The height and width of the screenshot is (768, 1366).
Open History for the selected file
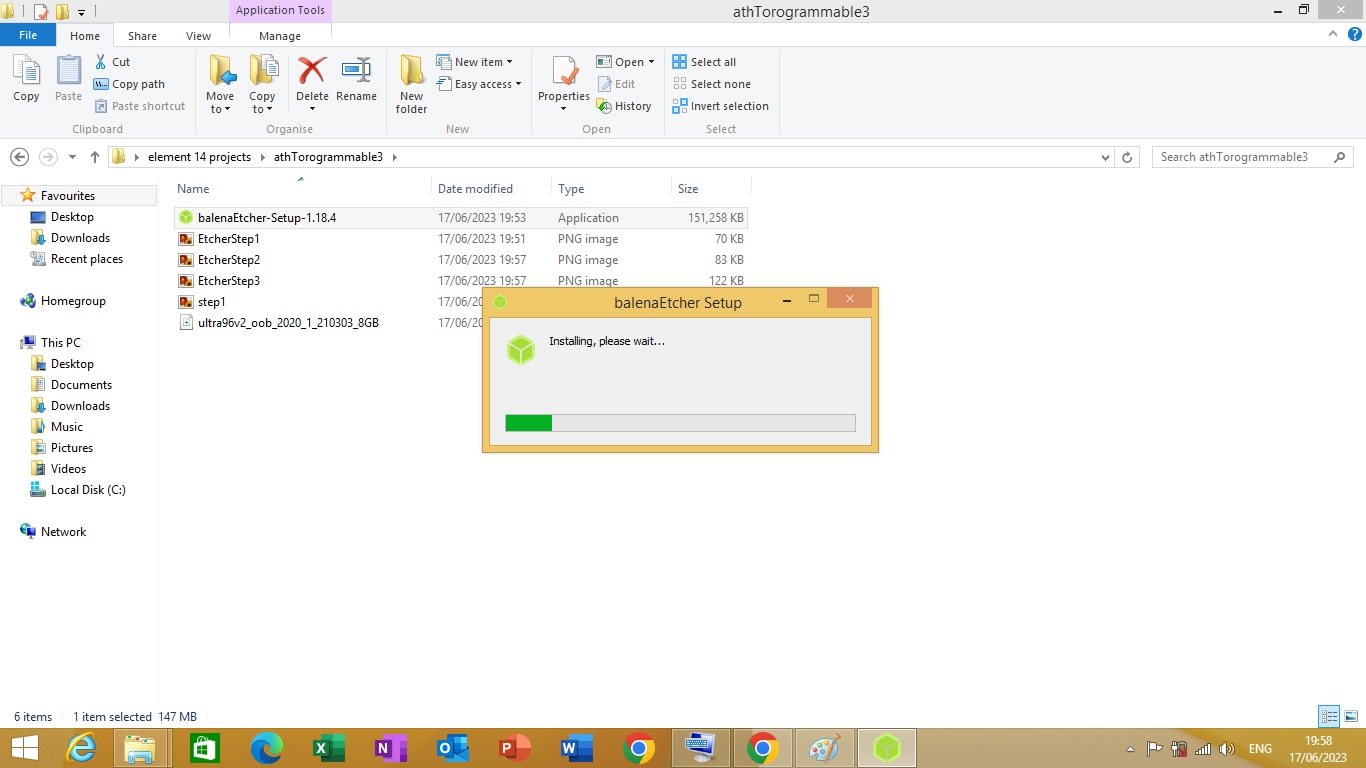624,106
